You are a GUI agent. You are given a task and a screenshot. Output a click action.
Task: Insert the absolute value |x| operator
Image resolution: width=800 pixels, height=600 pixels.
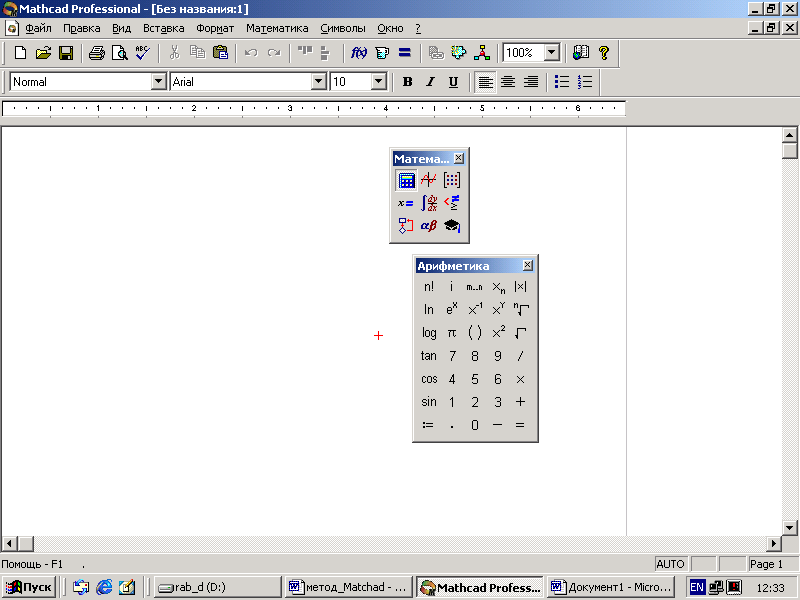pyautogui.click(x=520, y=287)
